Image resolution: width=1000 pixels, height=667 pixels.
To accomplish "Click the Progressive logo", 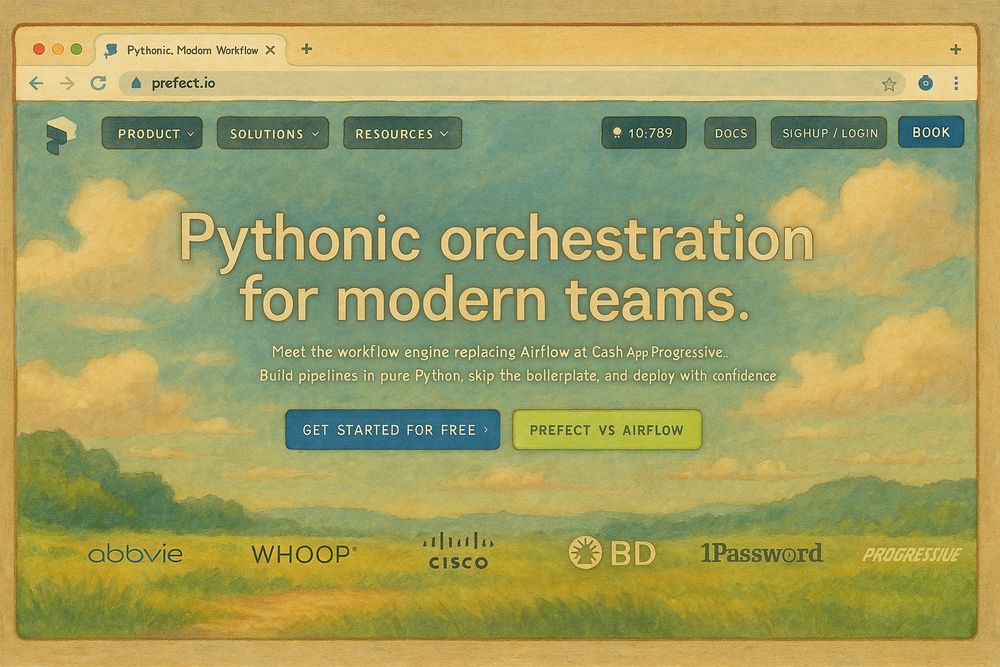I will (x=912, y=555).
